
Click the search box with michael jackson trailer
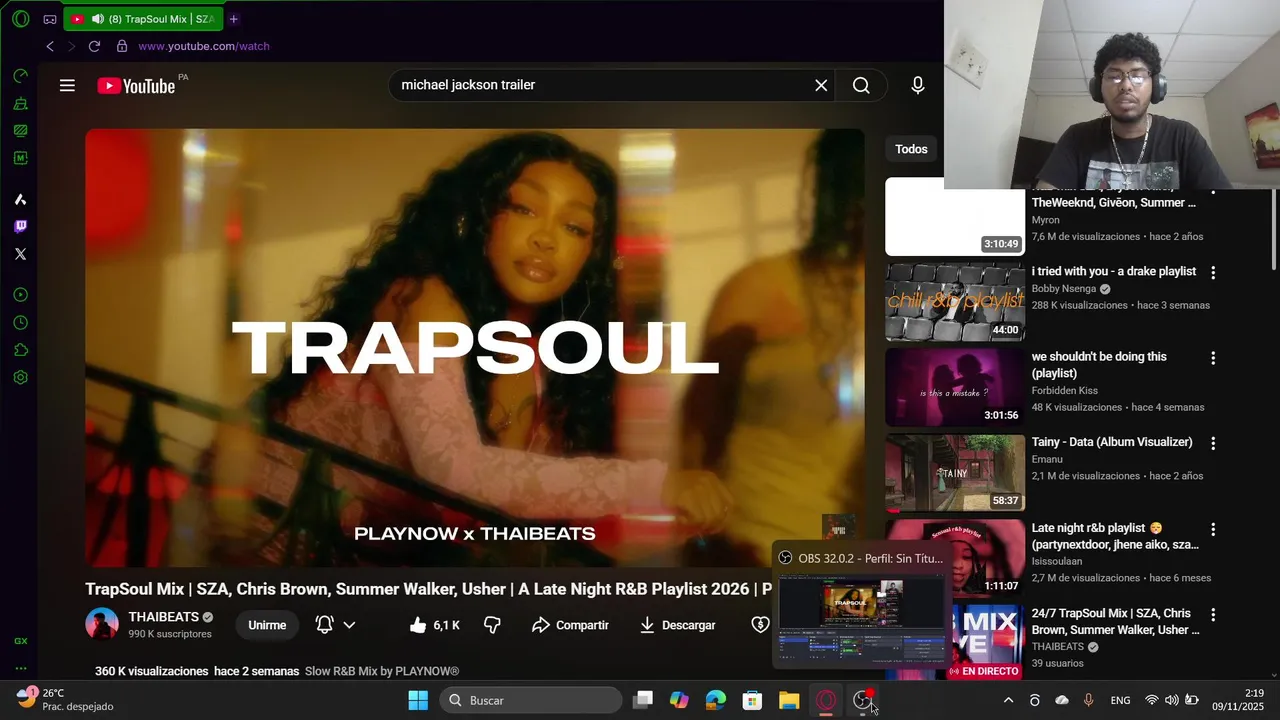click(600, 85)
